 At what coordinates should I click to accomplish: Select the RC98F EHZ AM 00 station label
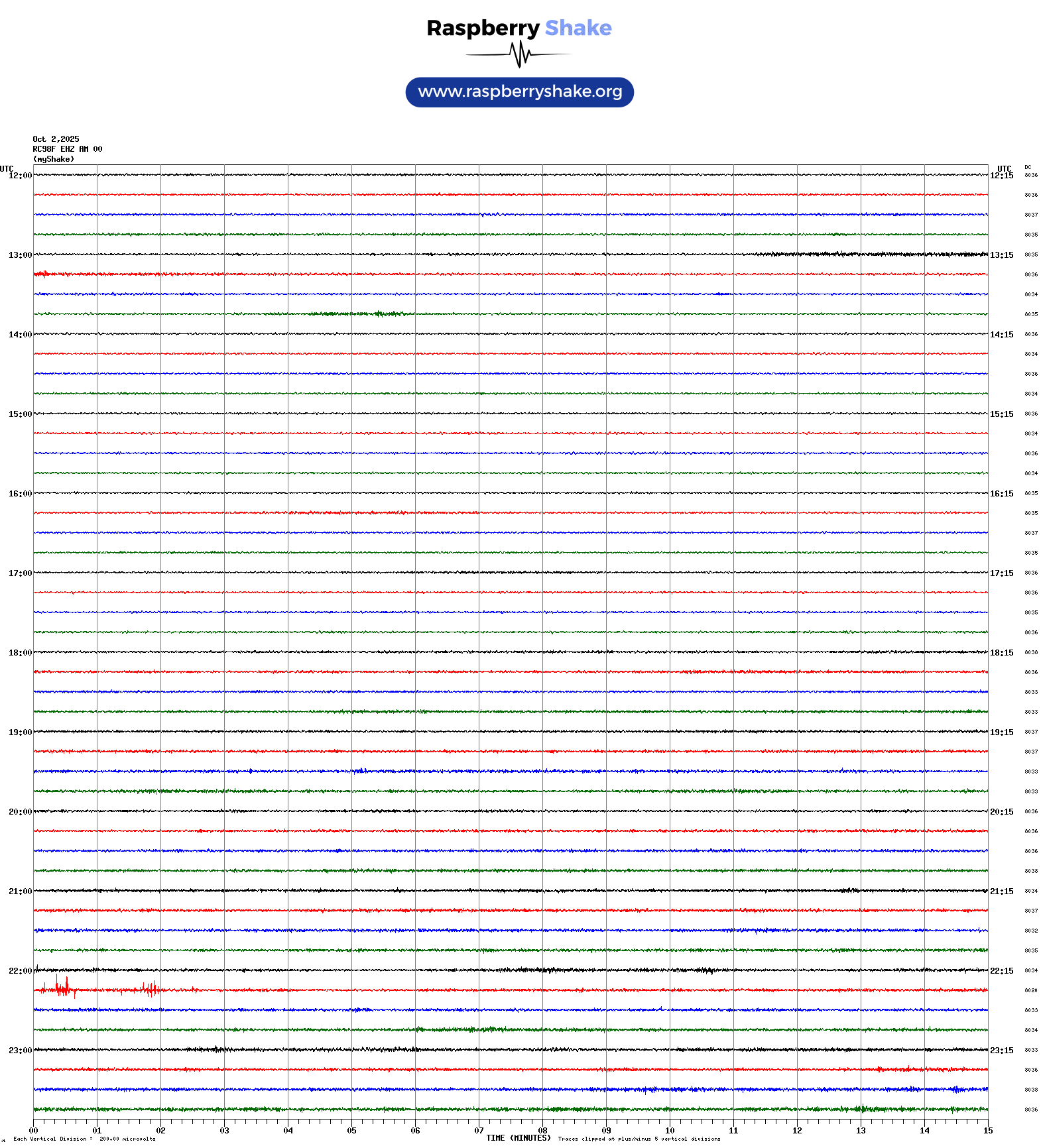point(67,149)
